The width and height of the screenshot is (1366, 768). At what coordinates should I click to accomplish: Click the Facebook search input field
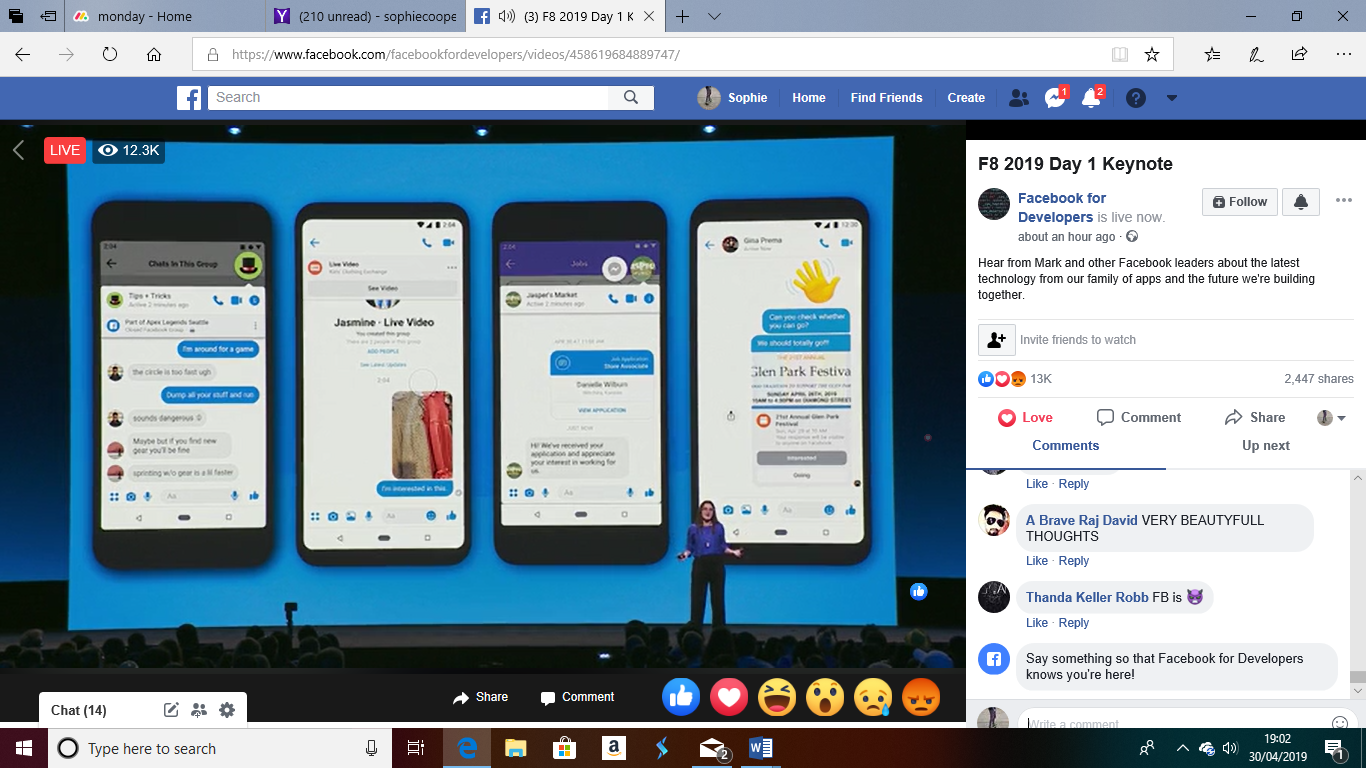click(x=408, y=97)
